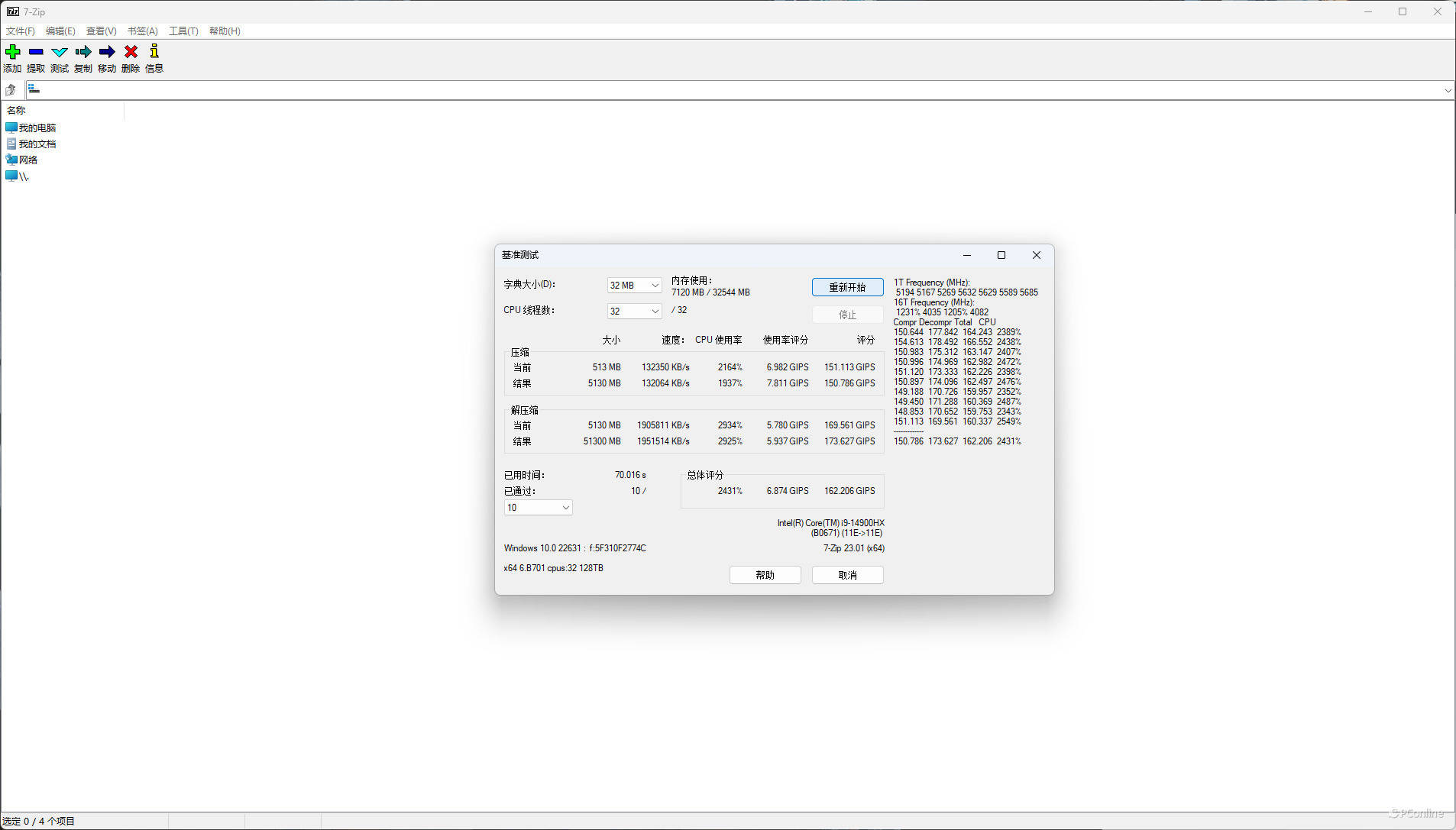This screenshot has width=1456, height=830.
Task: Open the 工具(T) menu
Action: coord(183,31)
